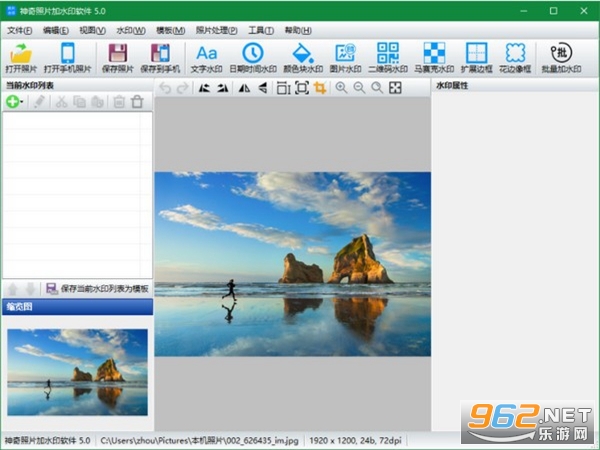Viewport: 600px width, 450px height.
Task: Zoom in on the photo
Action: coord(341,88)
